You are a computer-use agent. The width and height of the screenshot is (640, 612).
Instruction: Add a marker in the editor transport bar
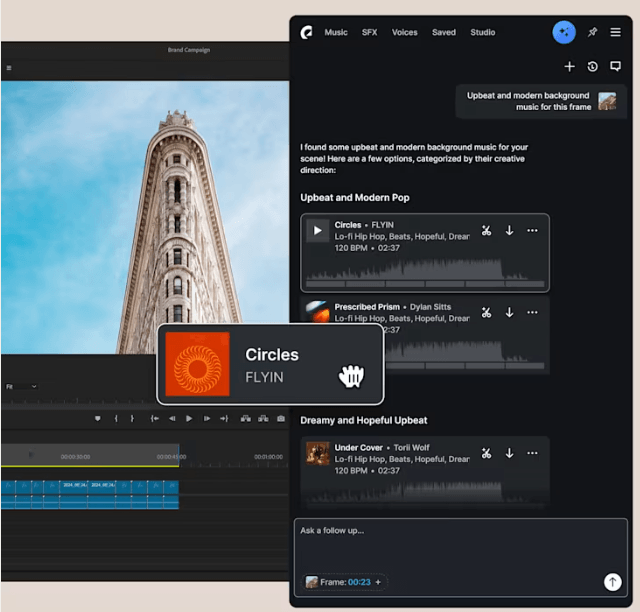[x=98, y=418]
